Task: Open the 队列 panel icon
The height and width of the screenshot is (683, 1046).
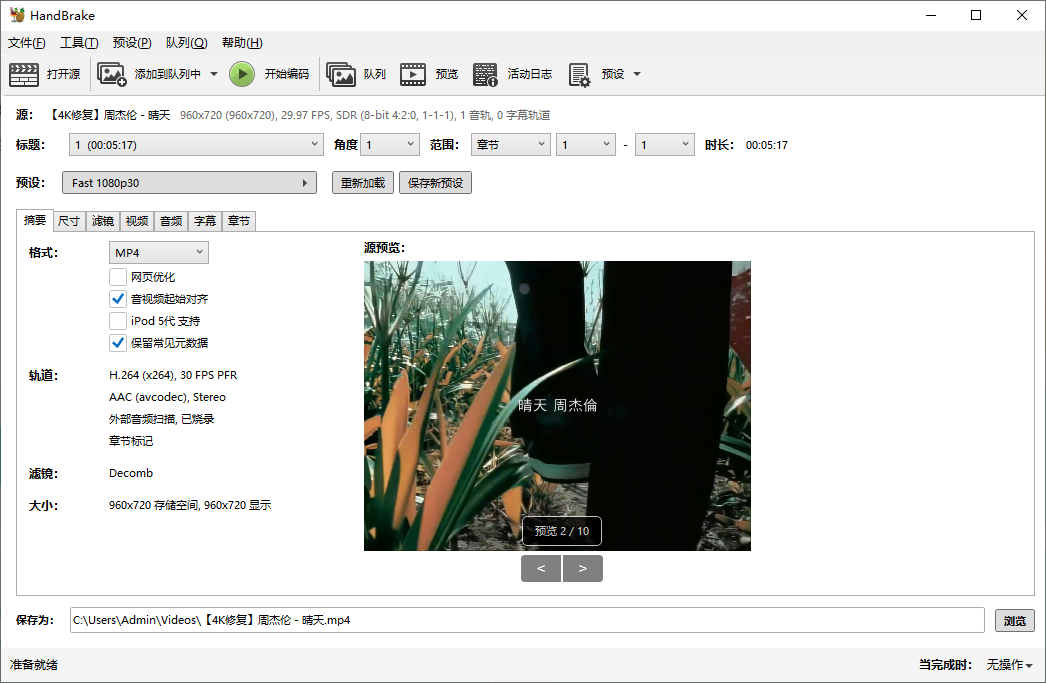Action: coord(341,73)
